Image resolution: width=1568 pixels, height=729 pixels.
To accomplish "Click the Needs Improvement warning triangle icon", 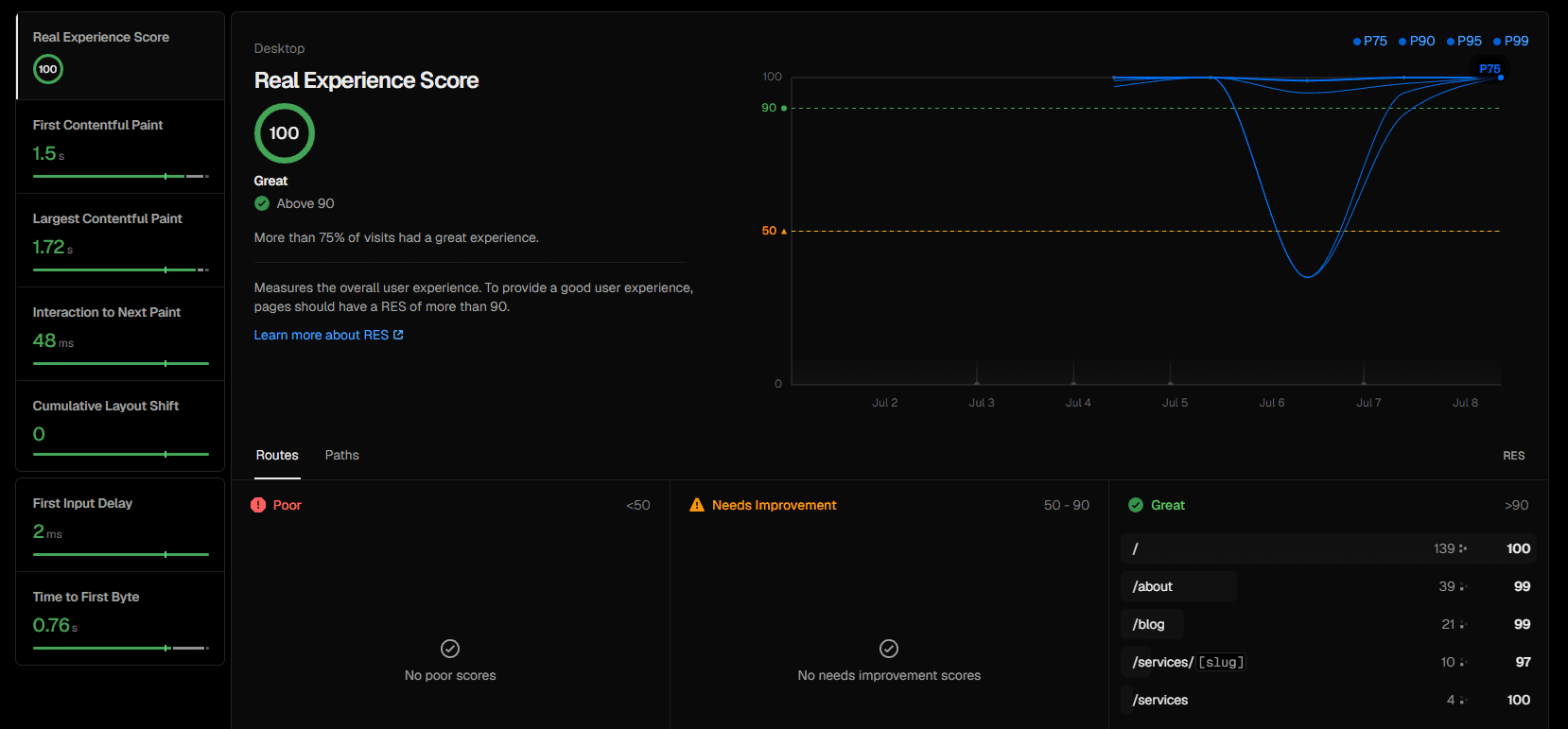I will click(x=697, y=505).
